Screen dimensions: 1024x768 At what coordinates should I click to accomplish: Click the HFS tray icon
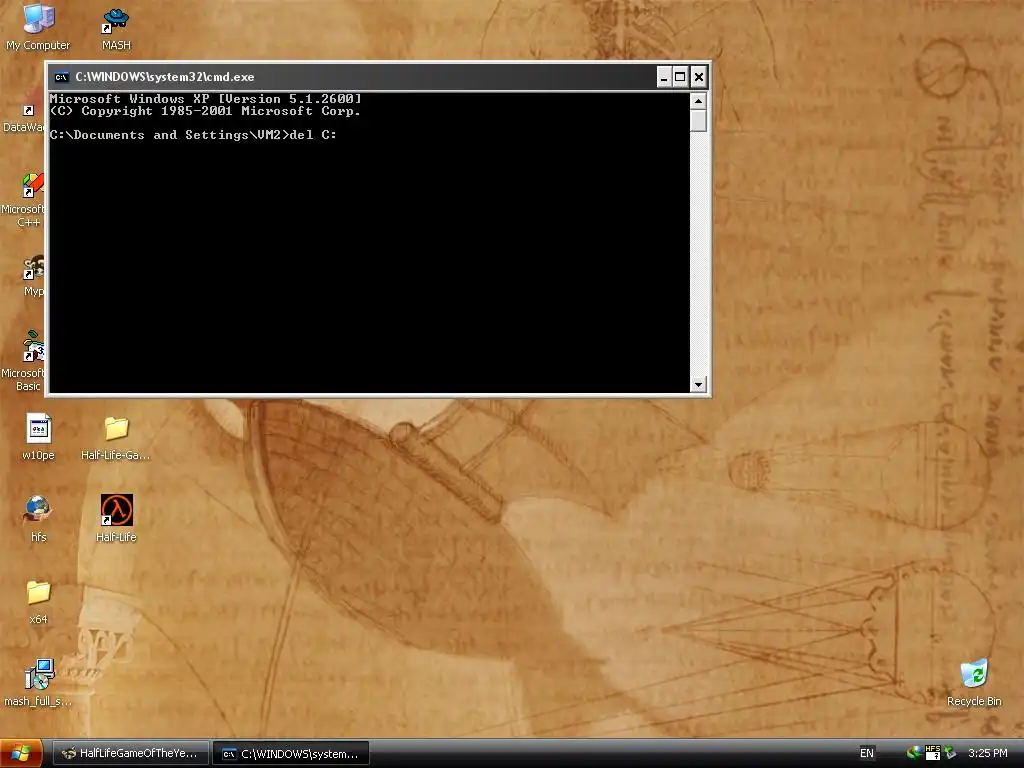933,753
